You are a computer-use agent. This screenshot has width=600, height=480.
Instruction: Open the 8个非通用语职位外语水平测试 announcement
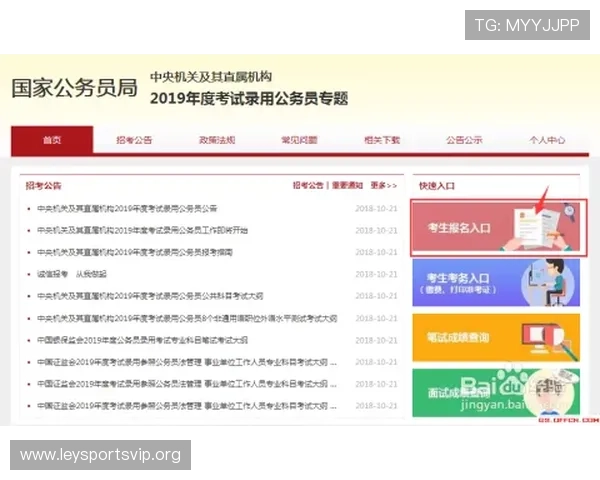tap(187, 318)
